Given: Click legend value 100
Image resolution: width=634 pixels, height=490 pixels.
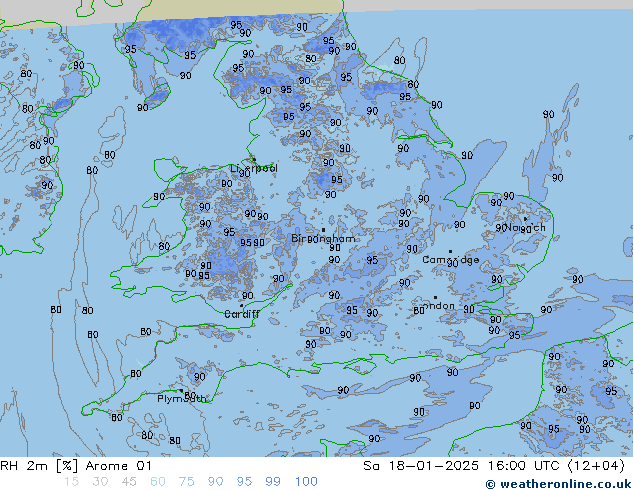Looking at the screenshot, I should coord(306,482).
